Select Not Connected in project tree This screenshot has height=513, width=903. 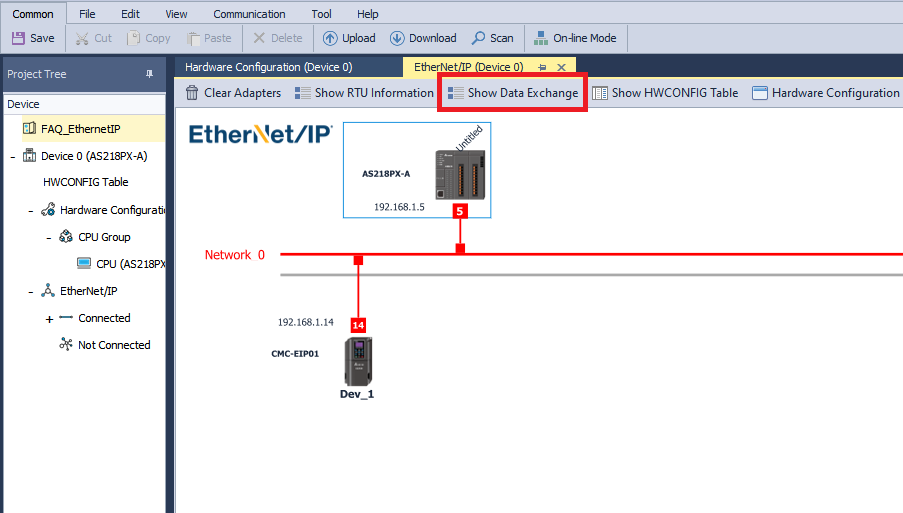(114, 345)
